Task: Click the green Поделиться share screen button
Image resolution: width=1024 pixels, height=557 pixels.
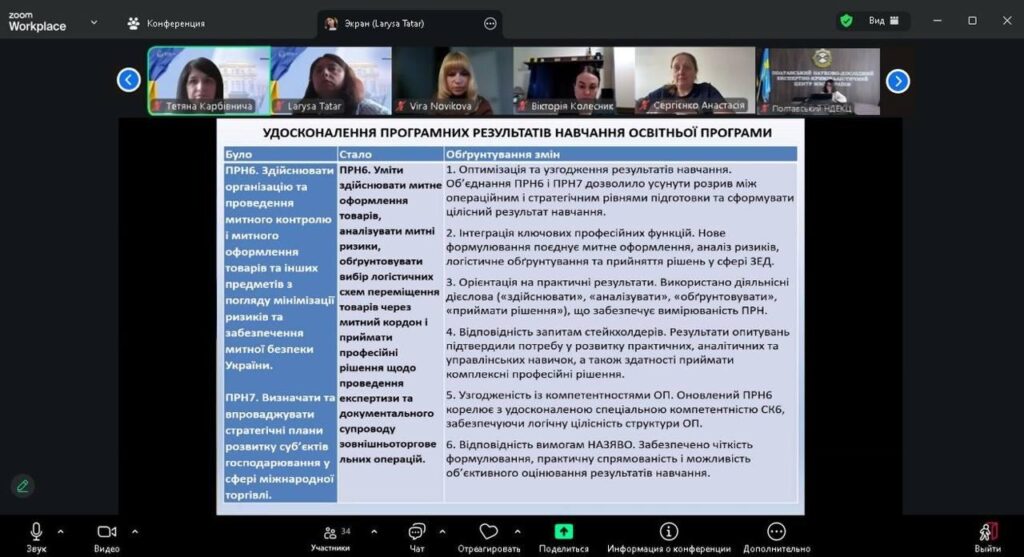Action: point(564,532)
